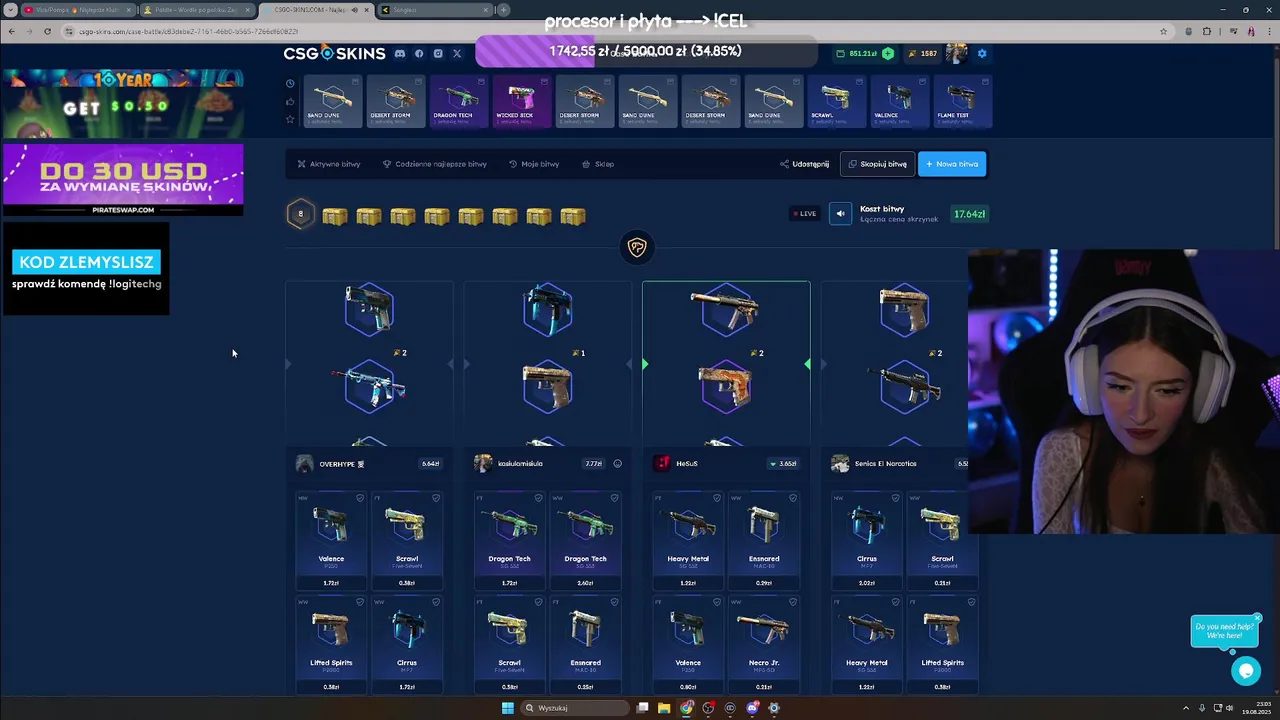This screenshot has width=1280, height=720.
Task: Click the Windows taskbar search box
Action: [x=574, y=708]
